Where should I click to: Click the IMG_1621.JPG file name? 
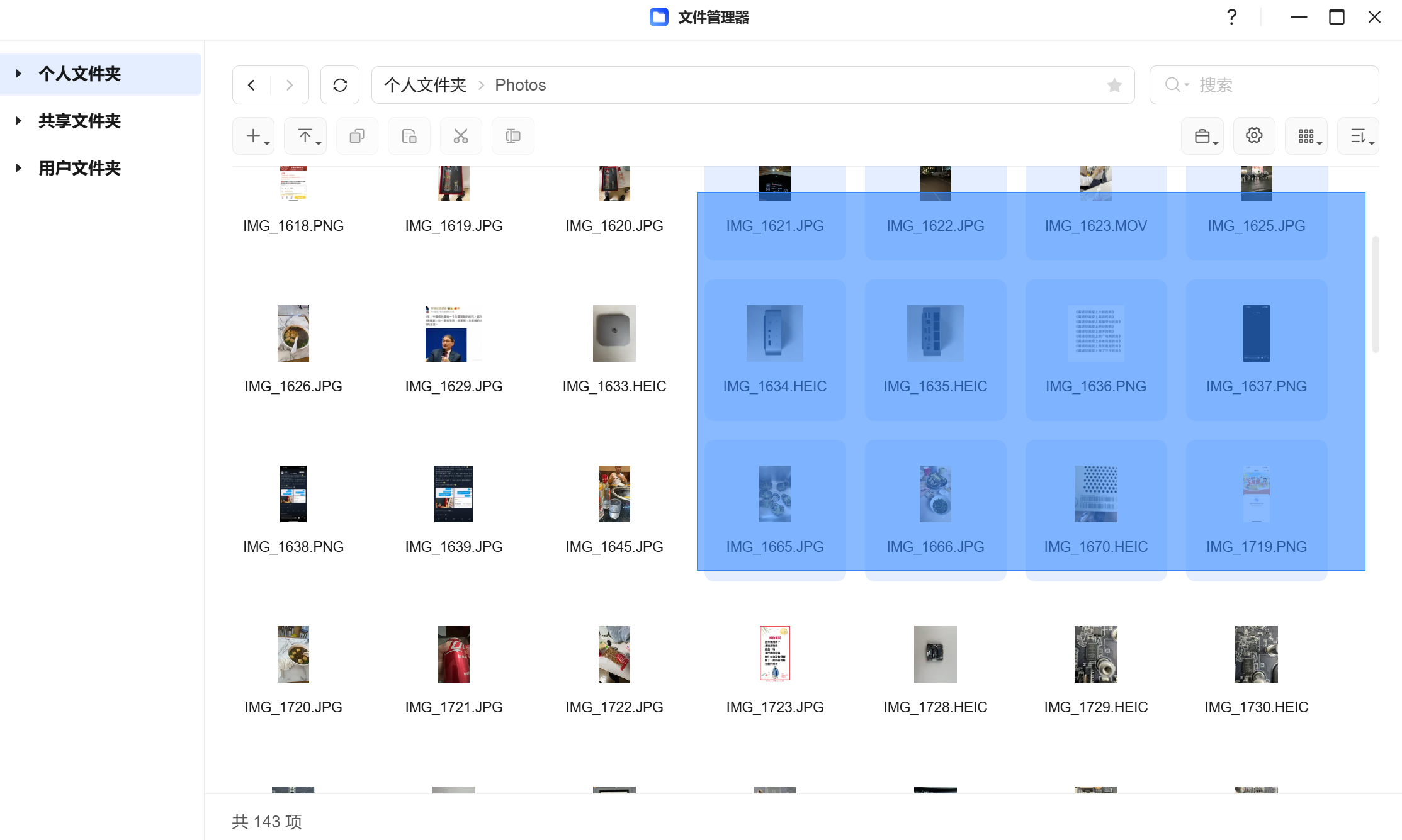pos(775,226)
